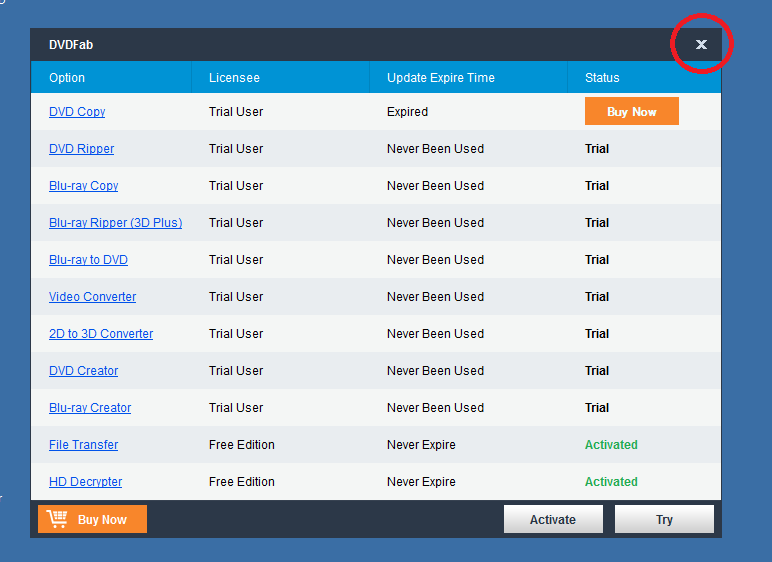772x562 pixels.
Task: Click Buy Now in the DVD Copy row
Action: tap(632, 111)
